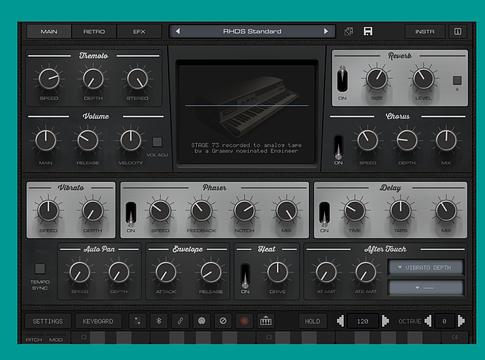Image resolution: width=485 pixels, height=360 pixels.
Task: Click the Vibrato Speed knob
Action: click(48, 211)
